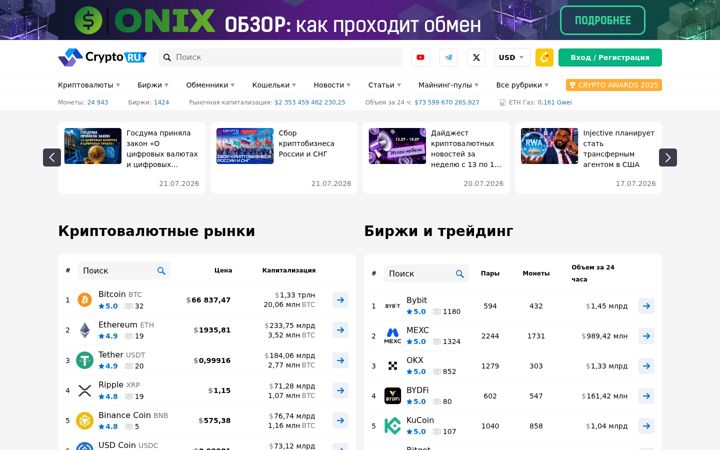Sort by Пары column header

490,273
